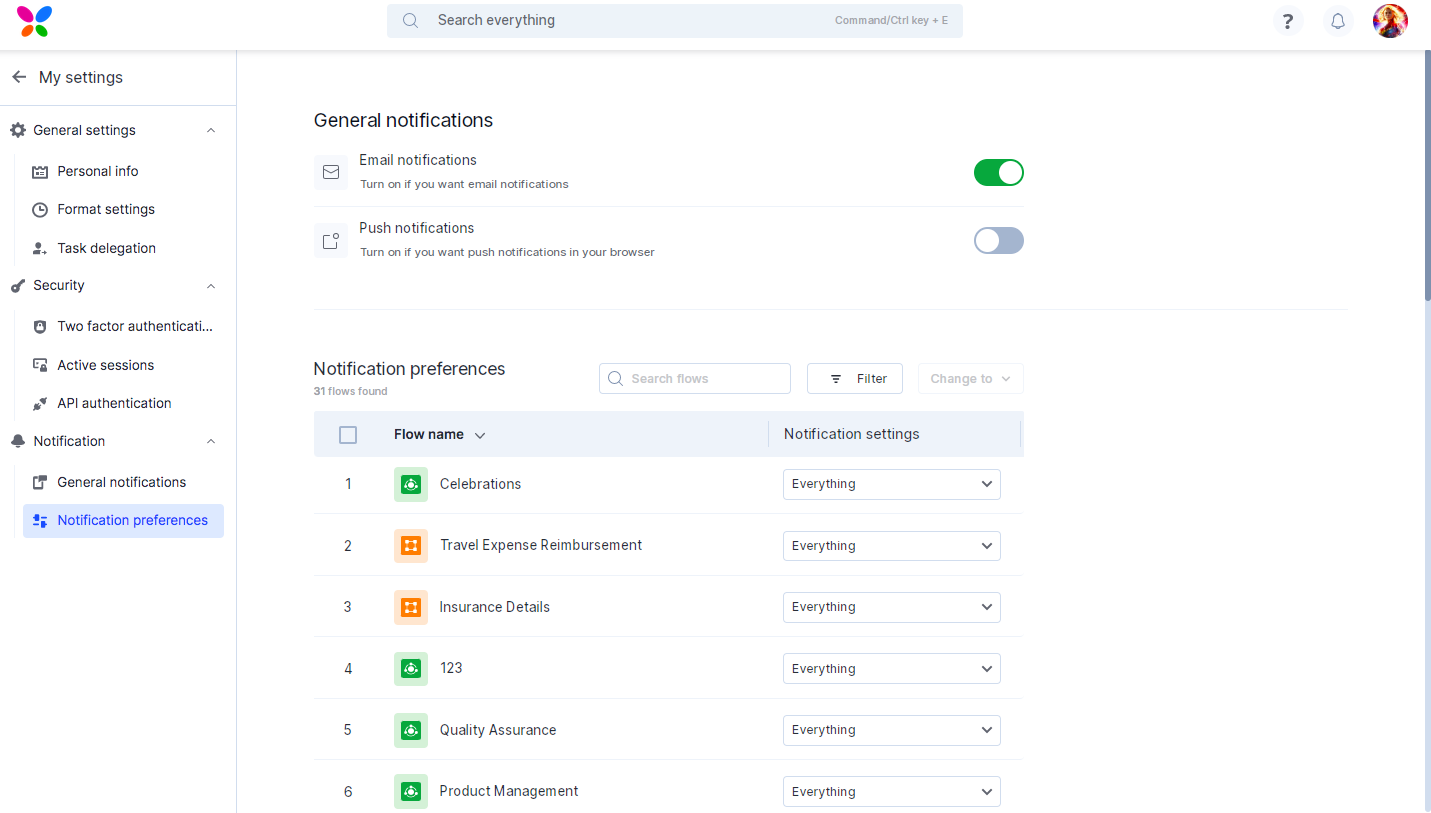Click the General notifications sidebar icon
The image size is (1431, 813).
coord(40,483)
